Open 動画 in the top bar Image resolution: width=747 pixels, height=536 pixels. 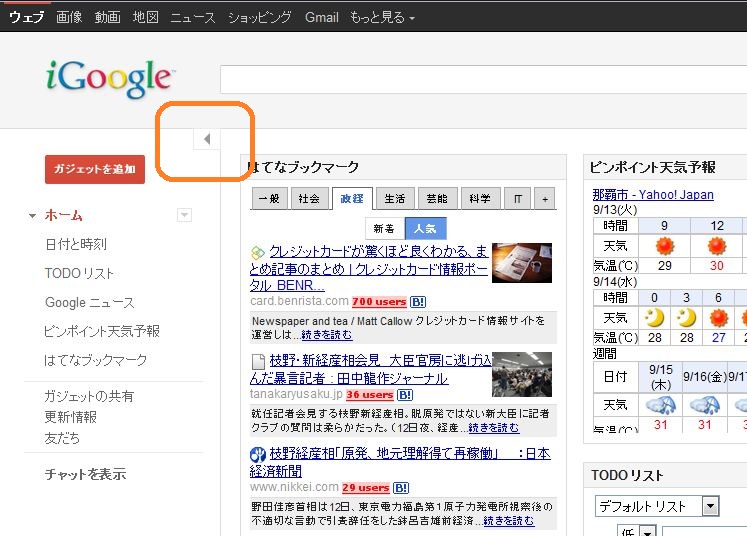pyautogui.click(x=107, y=18)
